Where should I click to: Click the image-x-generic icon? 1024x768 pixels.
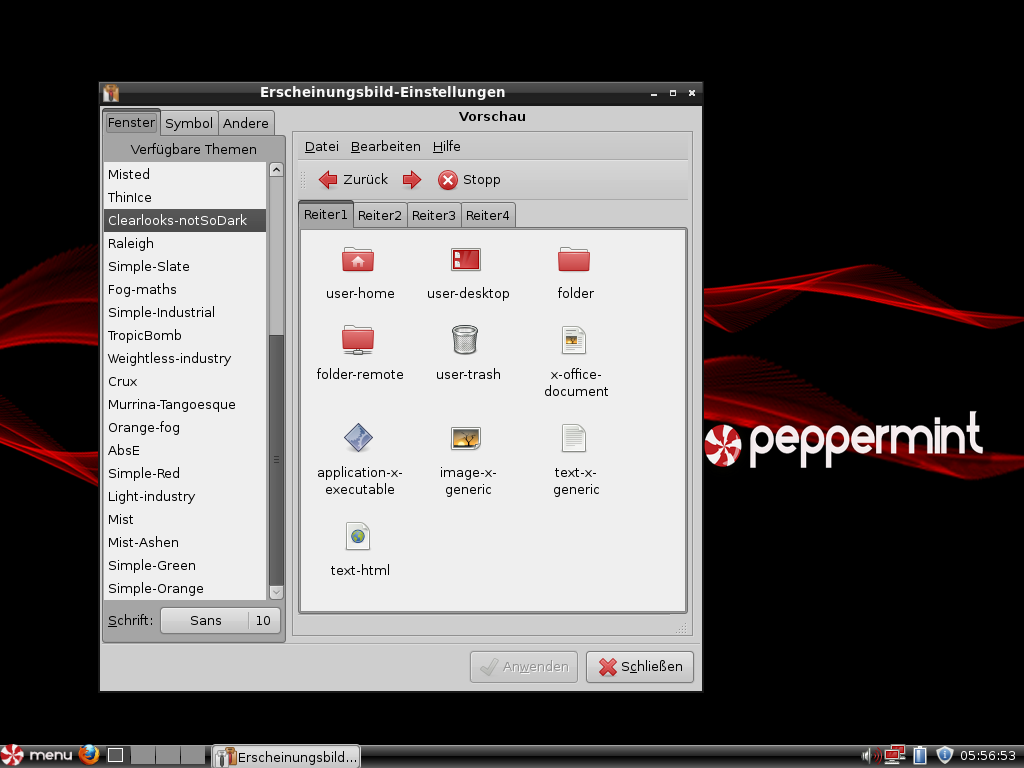467,437
